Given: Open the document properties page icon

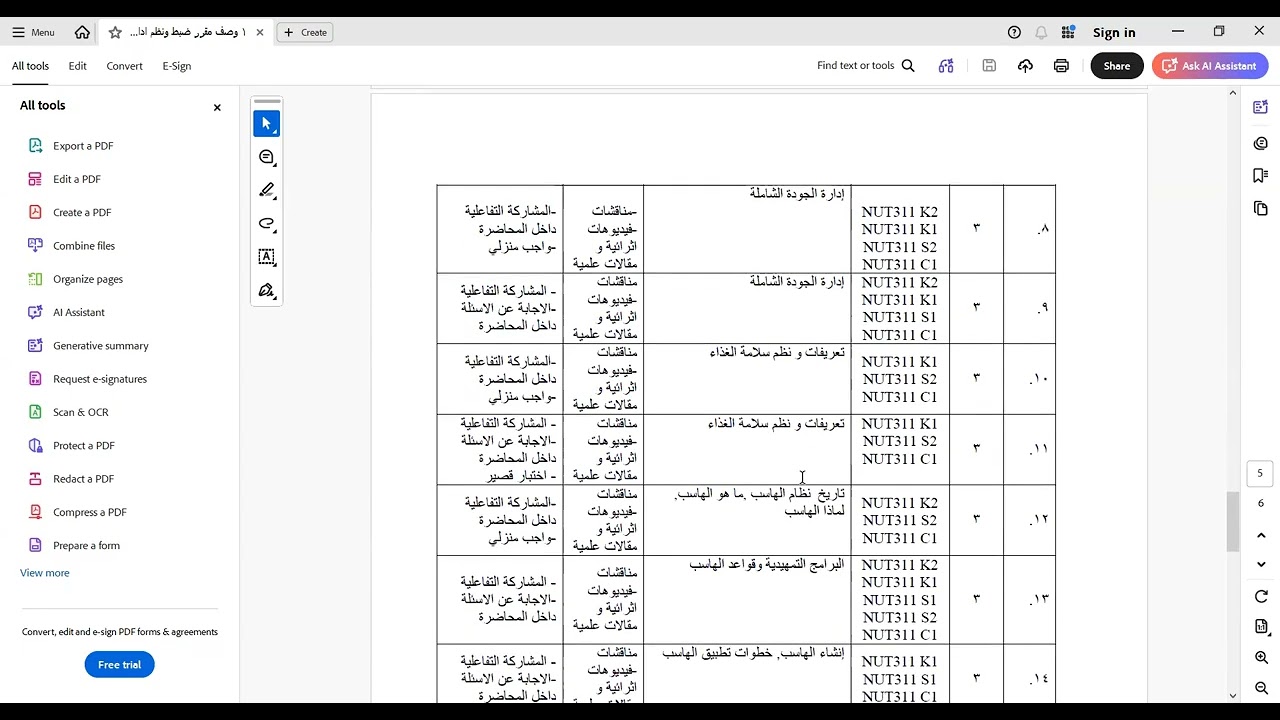Looking at the screenshot, I should [1261, 627].
